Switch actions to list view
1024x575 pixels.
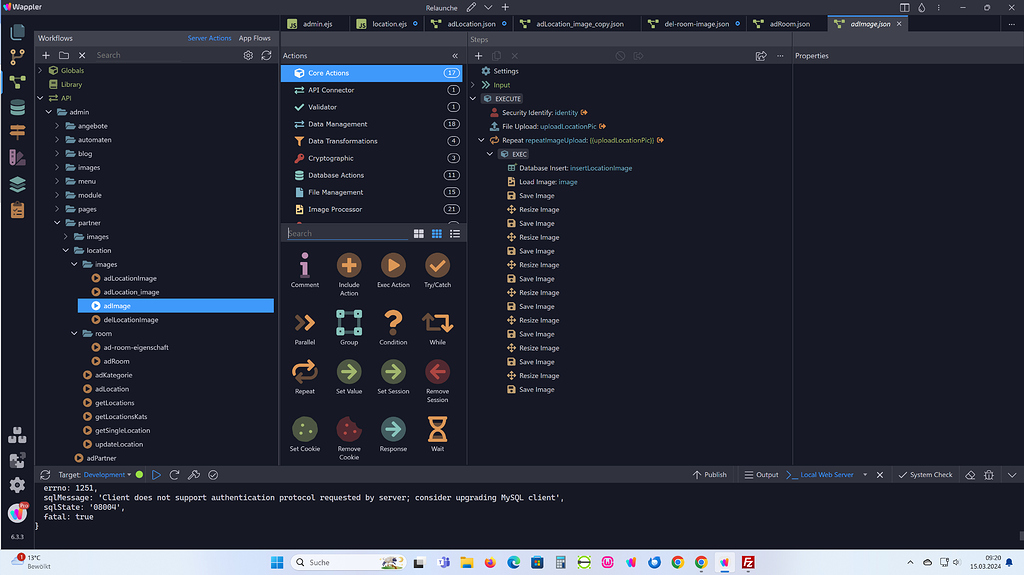[x=455, y=233]
